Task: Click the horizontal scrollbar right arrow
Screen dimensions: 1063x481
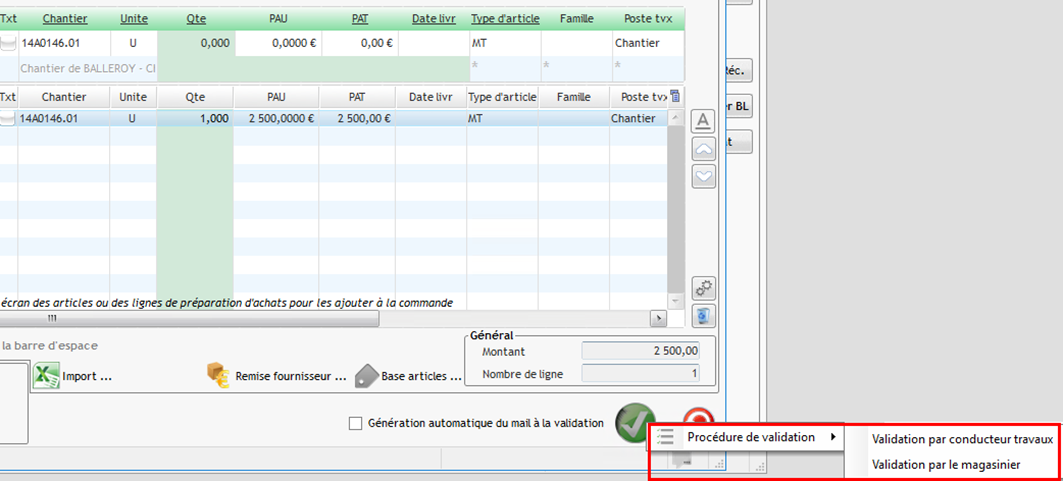Action: click(x=658, y=318)
